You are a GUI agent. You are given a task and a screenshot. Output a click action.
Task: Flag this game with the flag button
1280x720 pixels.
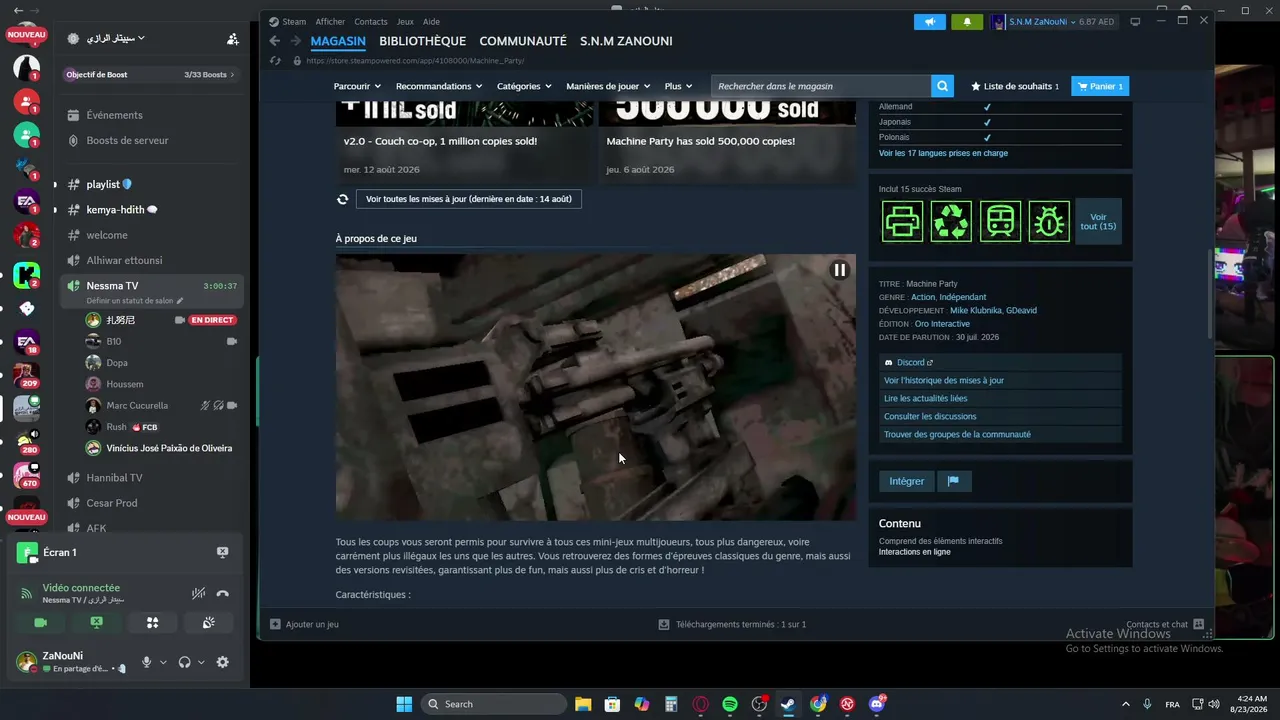point(953,481)
